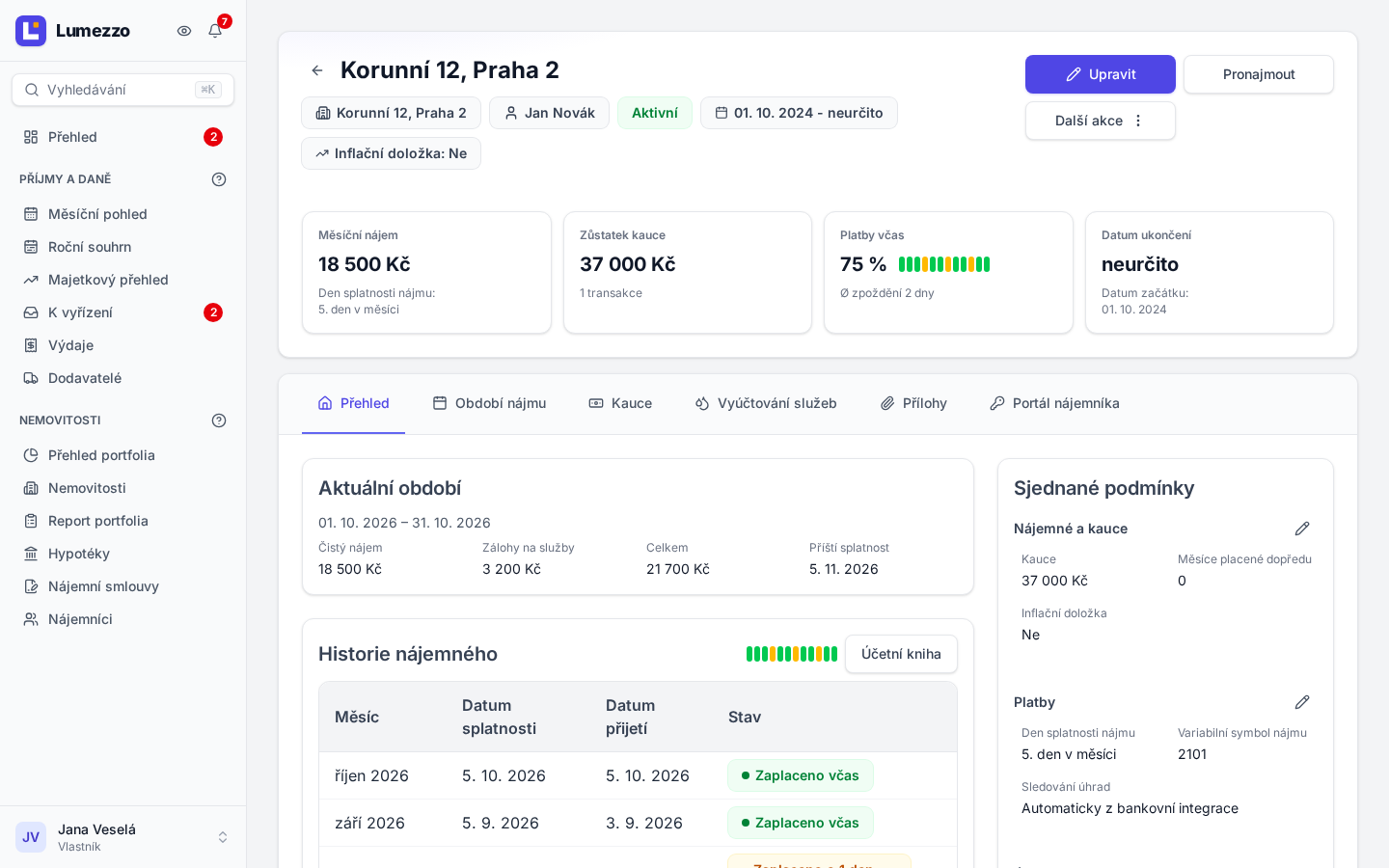Click the Lumezzo logo icon
The image size is (1389, 868).
coord(31,31)
